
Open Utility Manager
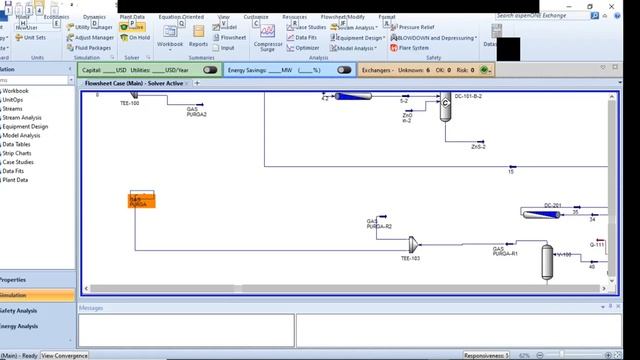click(x=90, y=27)
